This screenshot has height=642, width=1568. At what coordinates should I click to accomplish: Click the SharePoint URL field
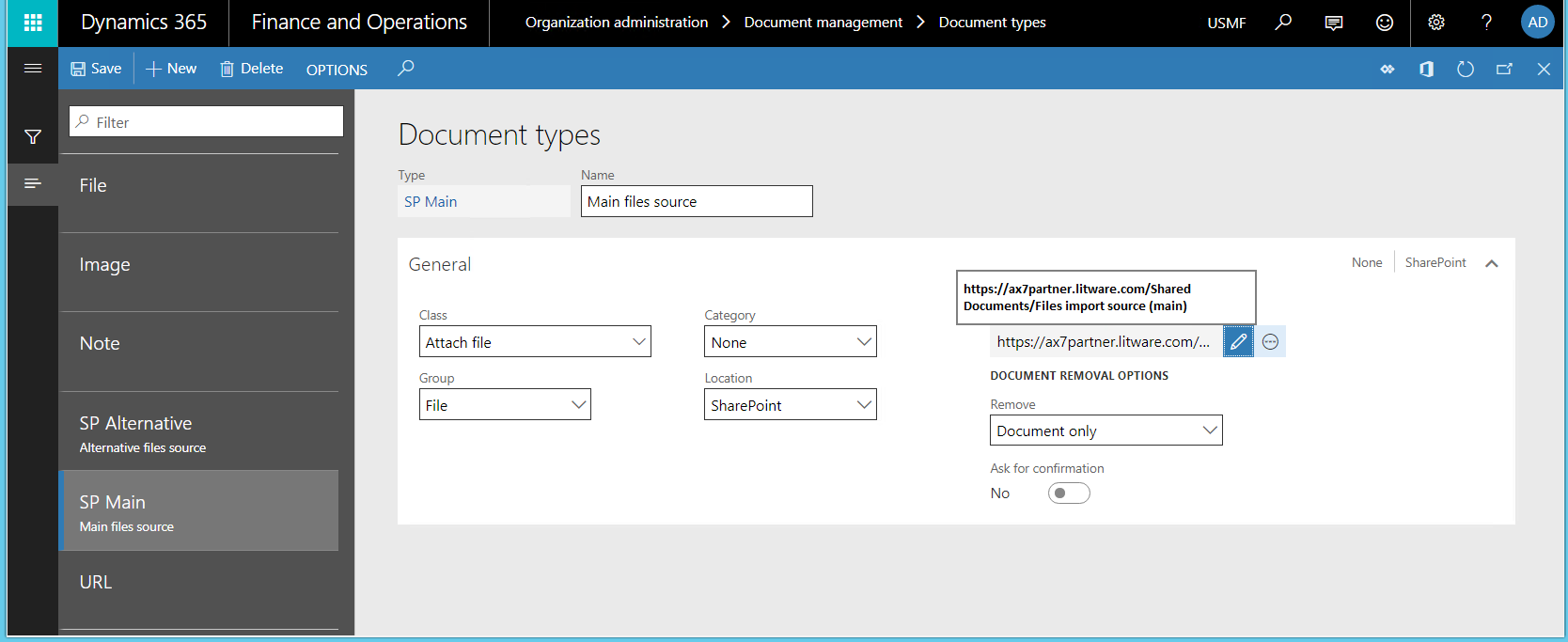pyautogui.click(x=1106, y=342)
